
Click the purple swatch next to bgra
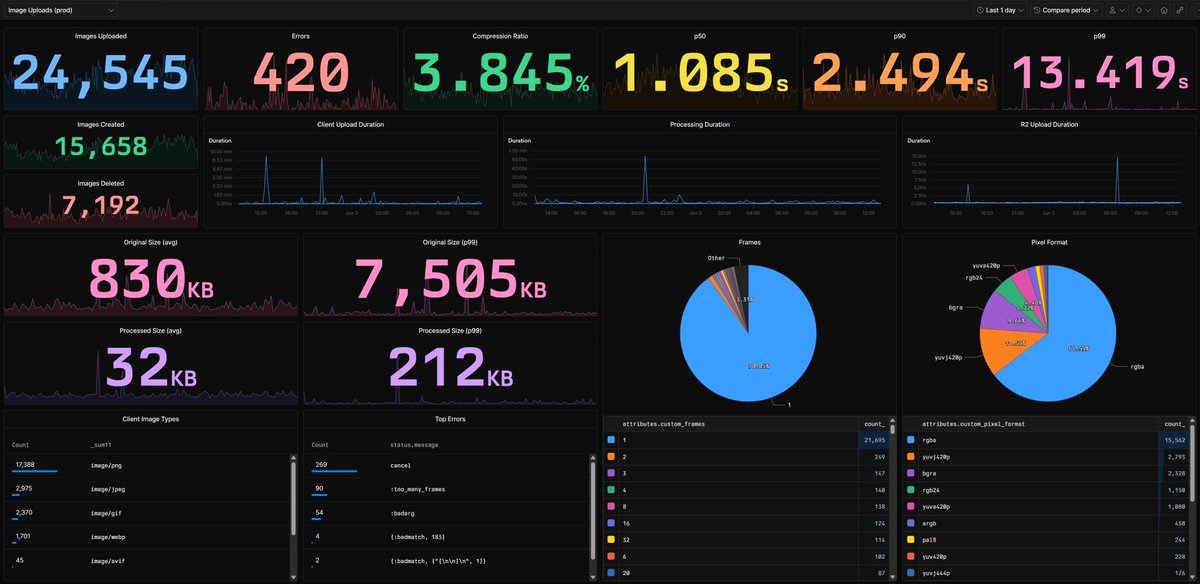coord(912,473)
